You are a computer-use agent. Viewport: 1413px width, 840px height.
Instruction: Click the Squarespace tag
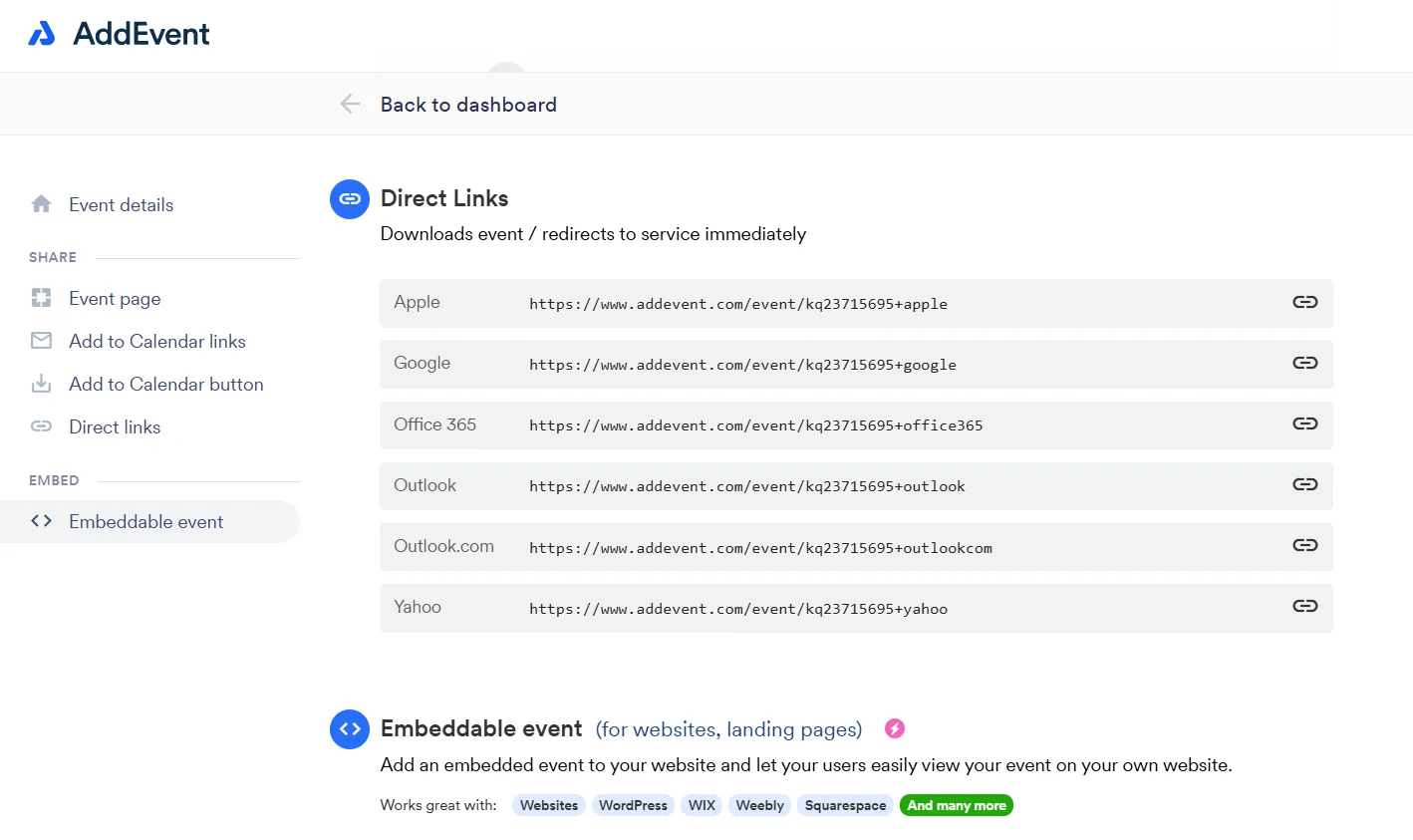[x=845, y=805]
